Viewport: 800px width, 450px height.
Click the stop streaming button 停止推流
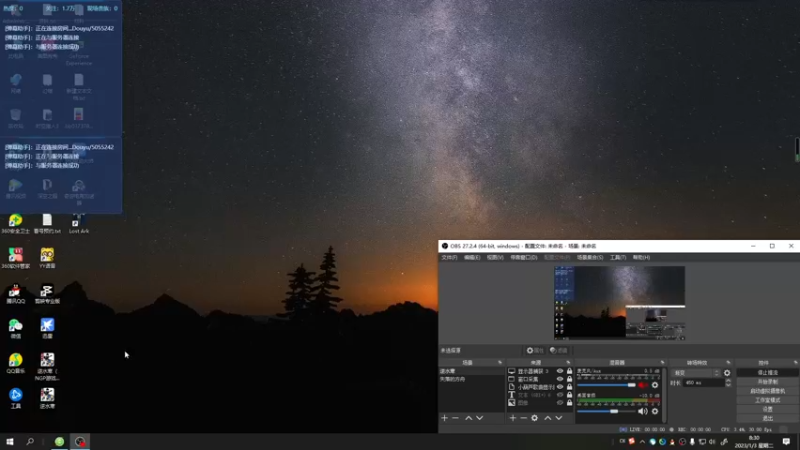tap(767, 372)
